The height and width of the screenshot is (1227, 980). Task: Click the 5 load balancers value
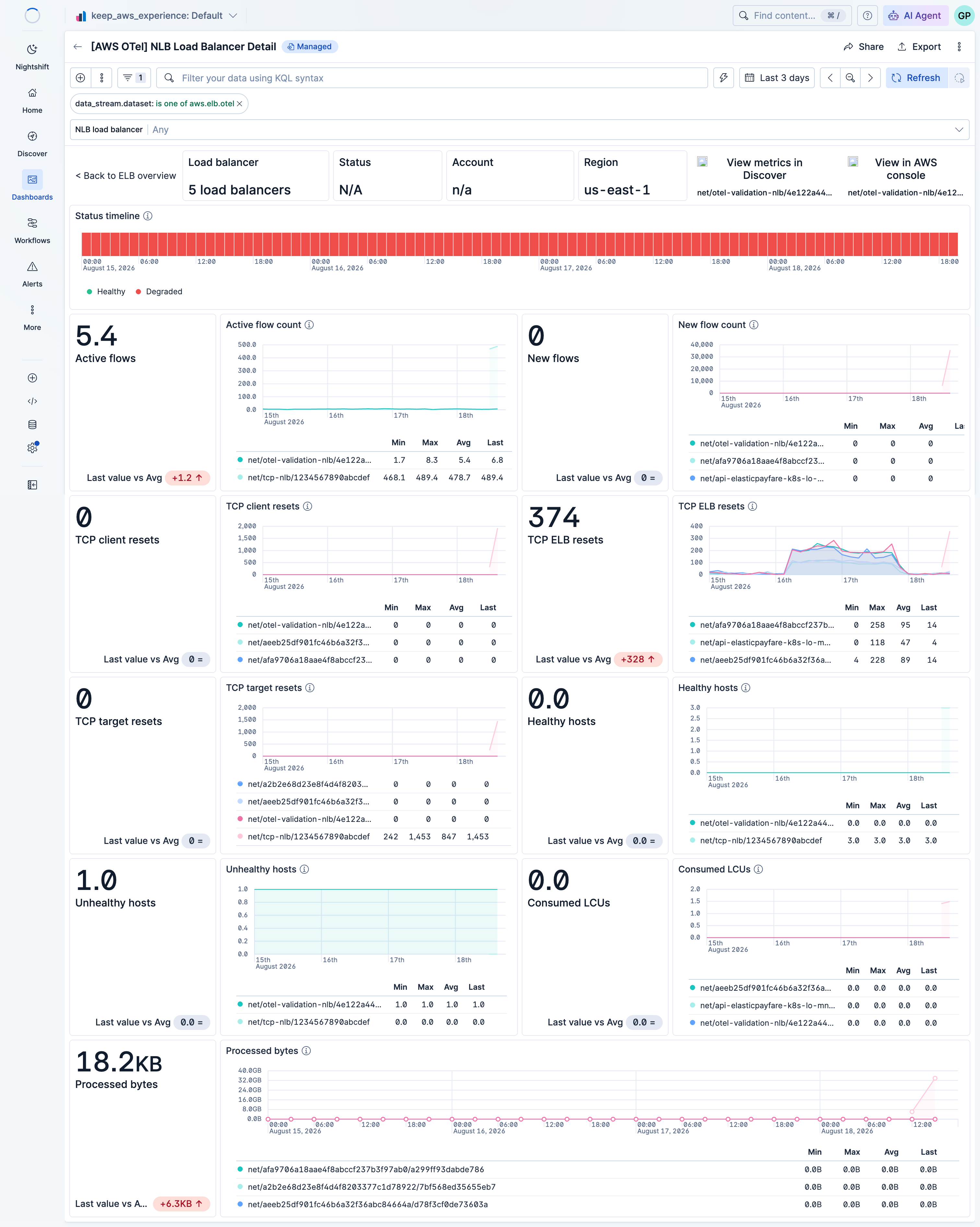pyautogui.click(x=239, y=190)
